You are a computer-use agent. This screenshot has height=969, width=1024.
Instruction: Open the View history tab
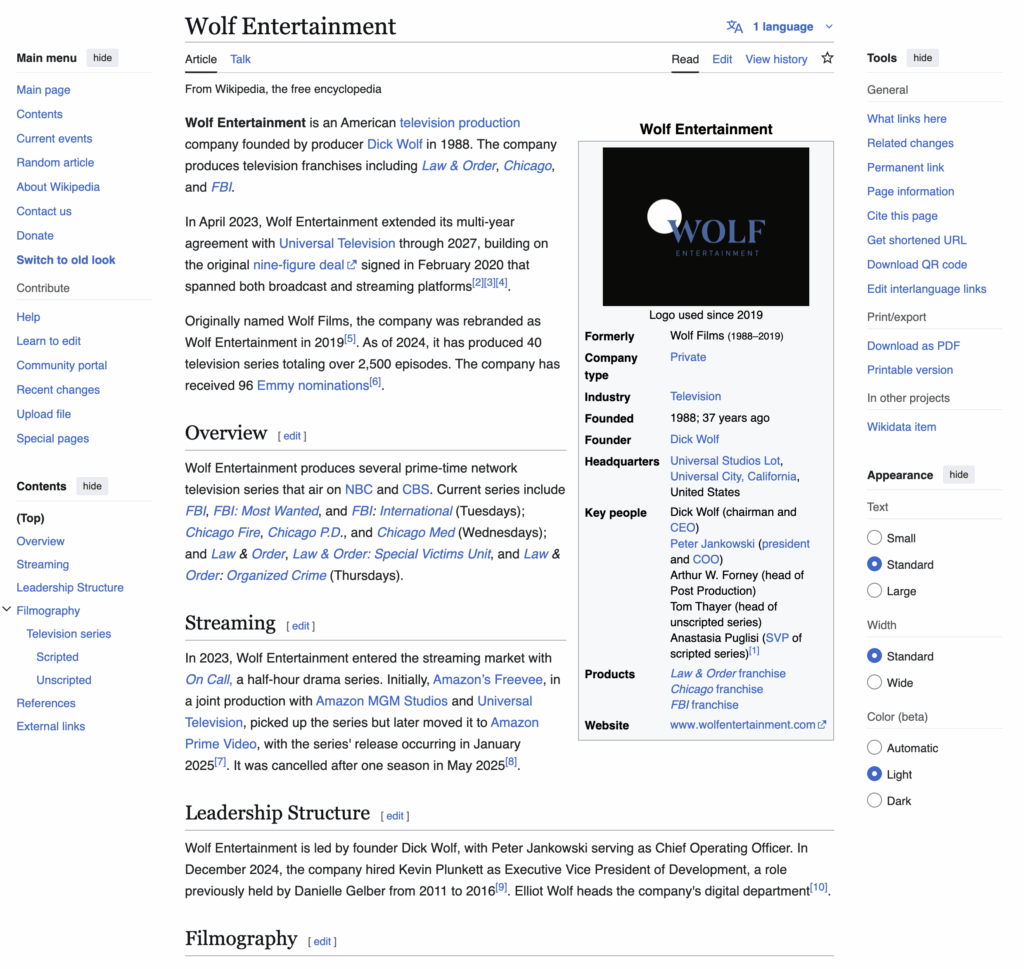[776, 59]
